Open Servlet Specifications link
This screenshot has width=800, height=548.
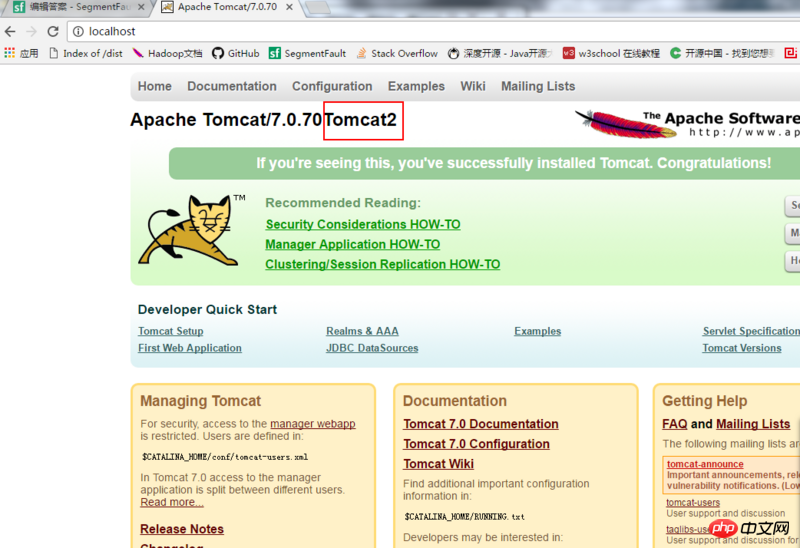pos(751,331)
